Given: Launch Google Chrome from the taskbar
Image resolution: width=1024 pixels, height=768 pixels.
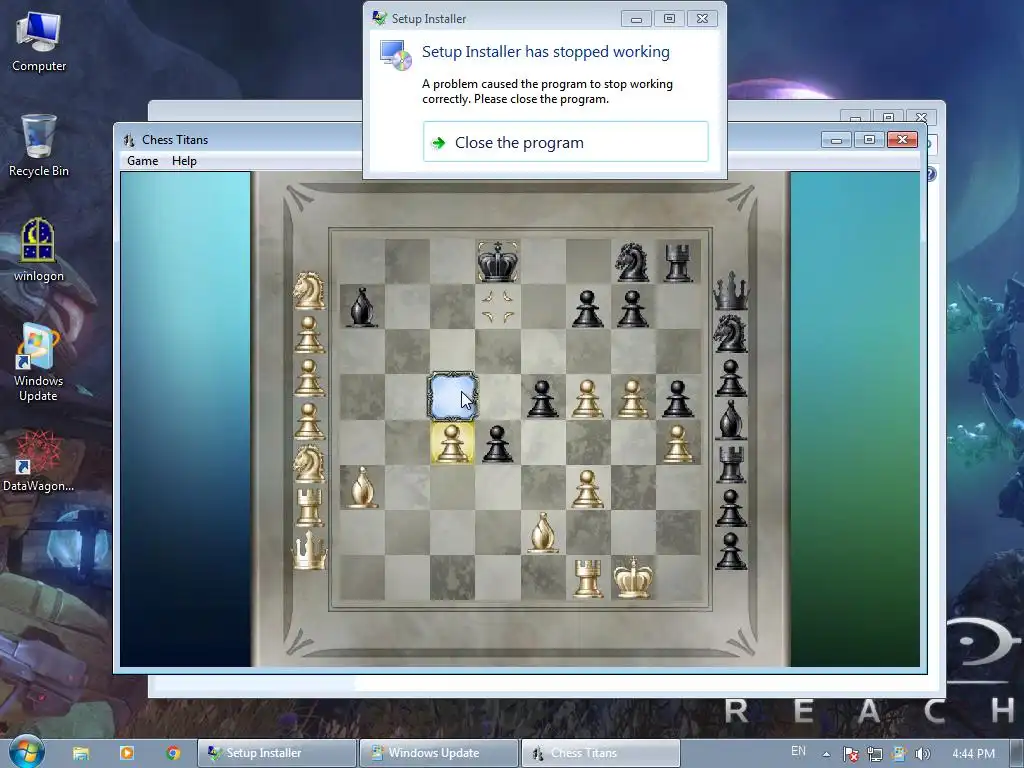Looking at the screenshot, I should coord(173,753).
